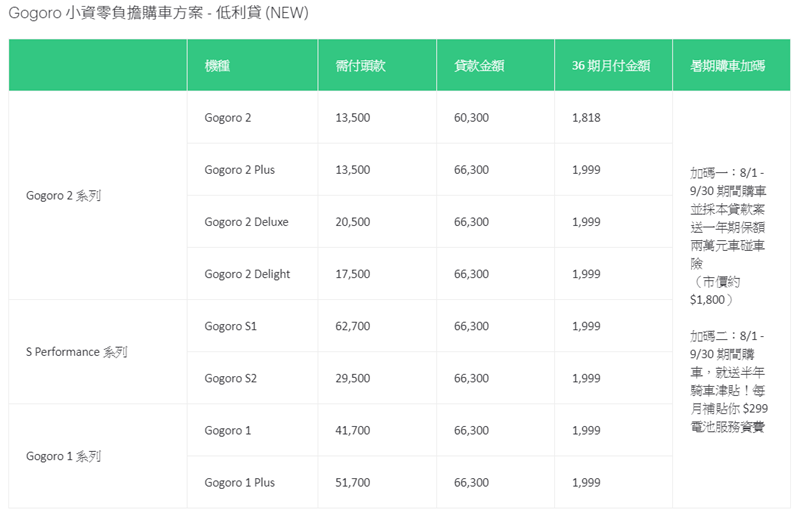Select the '17,500' down payment value
Image resolution: width=800 pixels, height=516 pixels.
353,274
